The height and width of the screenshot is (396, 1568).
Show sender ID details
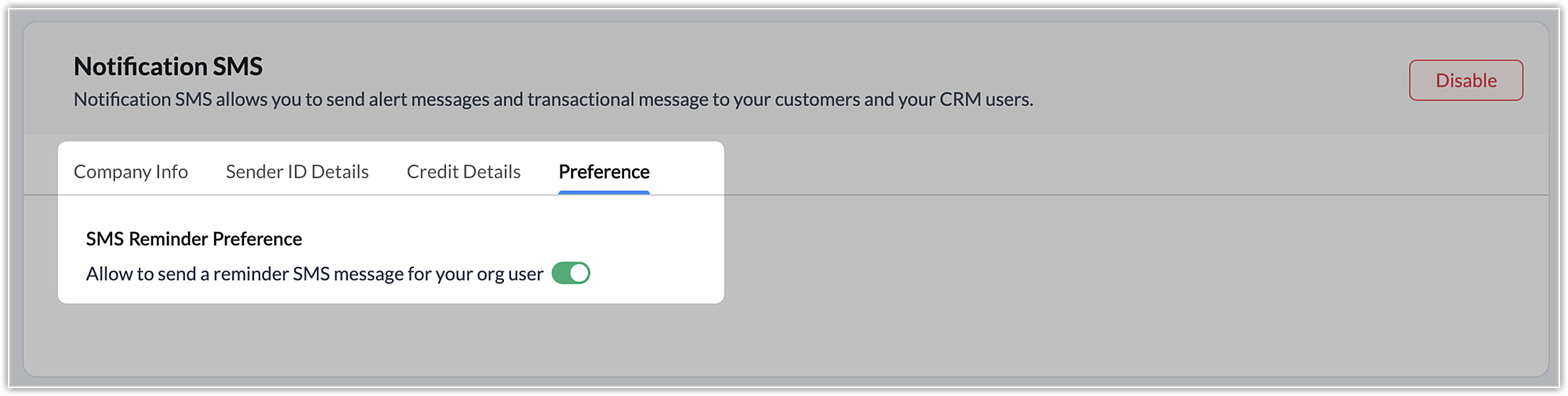297,172
